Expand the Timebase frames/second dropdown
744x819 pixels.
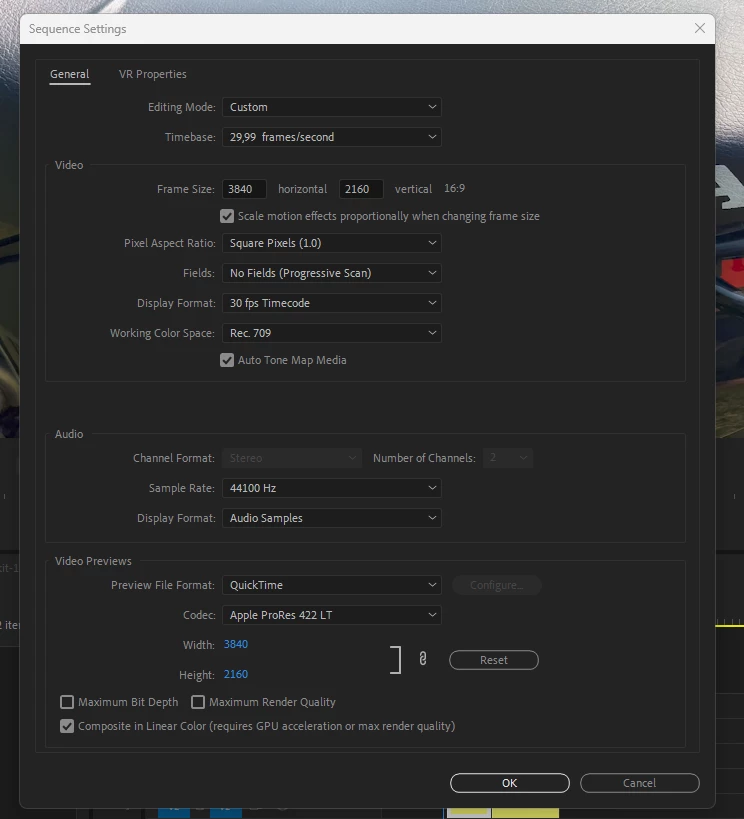332,137
